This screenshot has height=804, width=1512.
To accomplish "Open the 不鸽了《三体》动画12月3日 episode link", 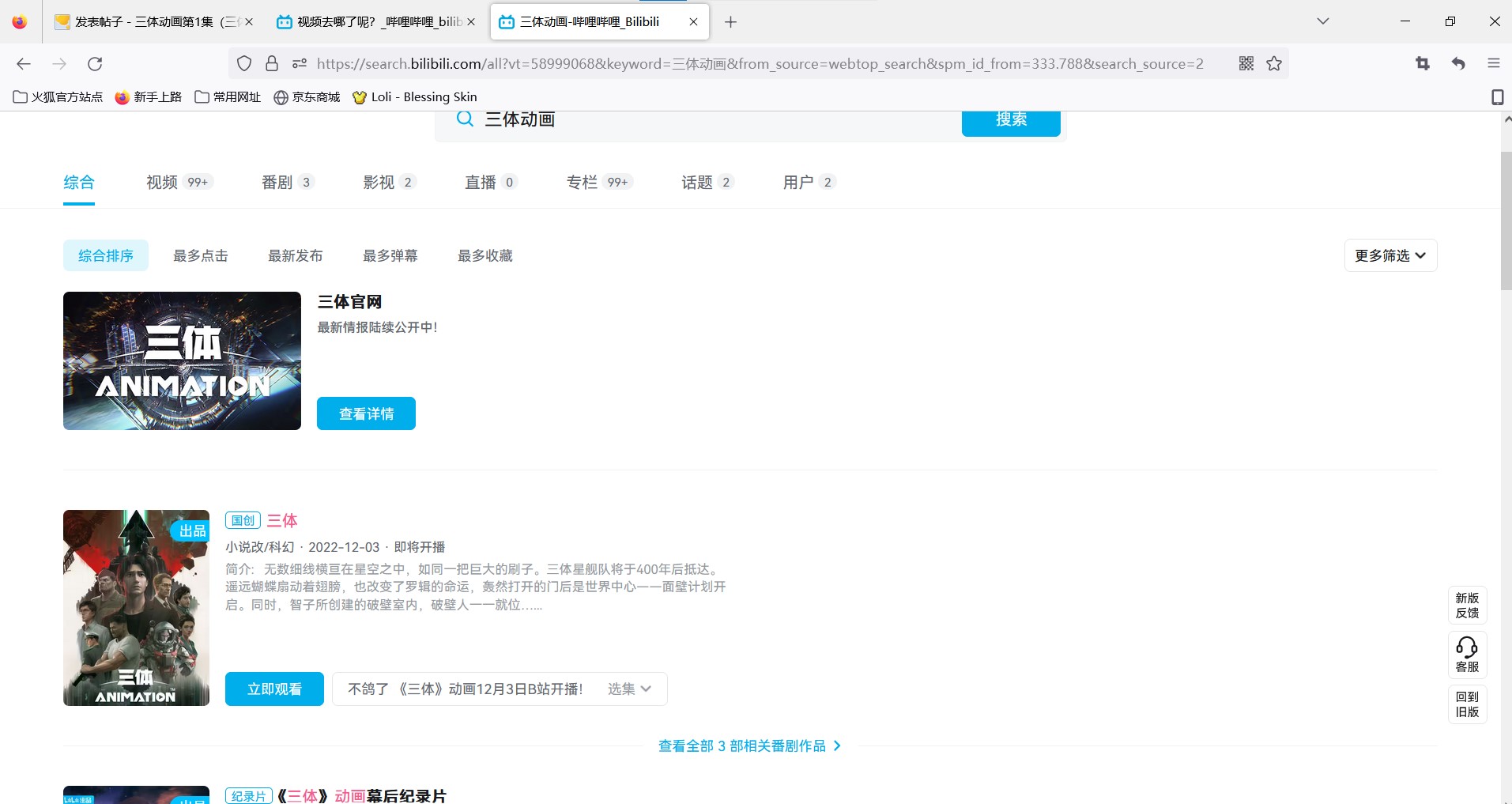I will [x=466, y=689].
